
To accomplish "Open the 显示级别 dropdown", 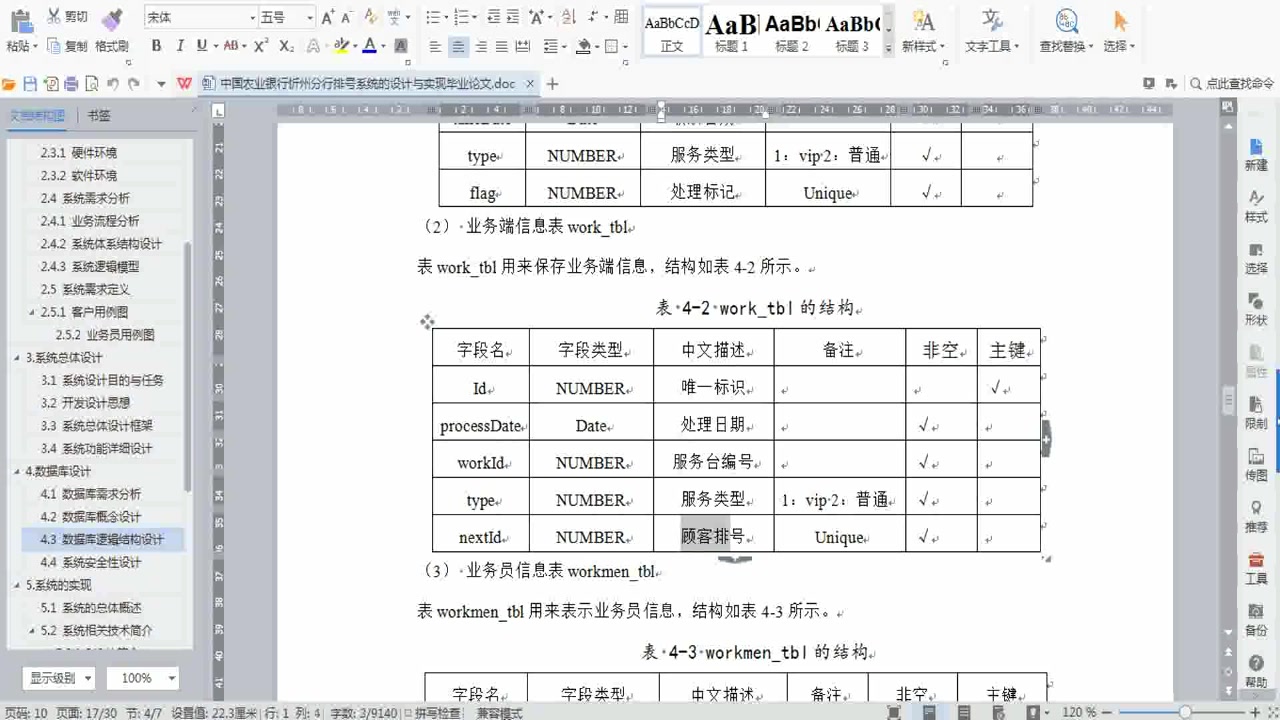I will 59,678.
